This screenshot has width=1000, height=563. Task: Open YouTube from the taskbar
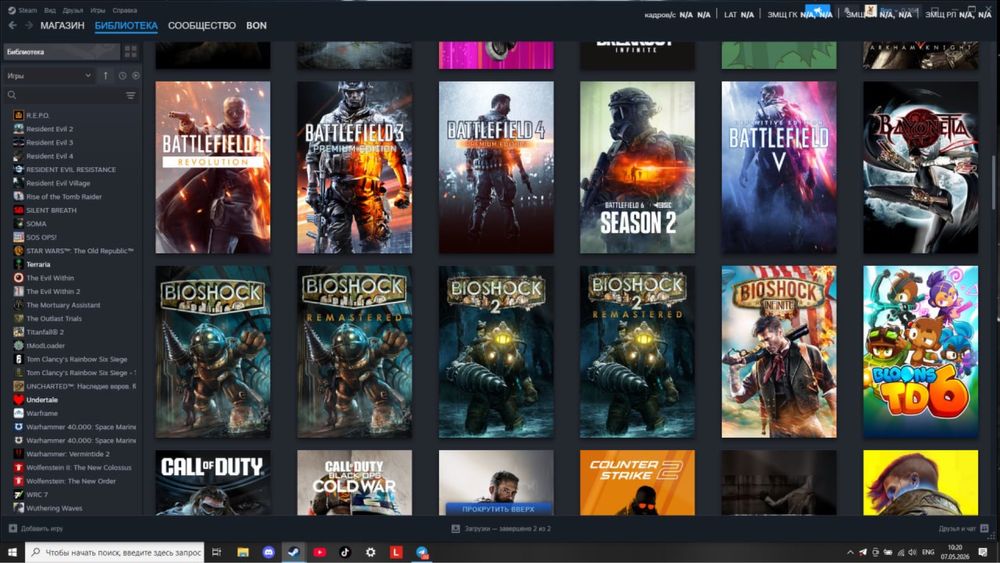coord(320,552)
